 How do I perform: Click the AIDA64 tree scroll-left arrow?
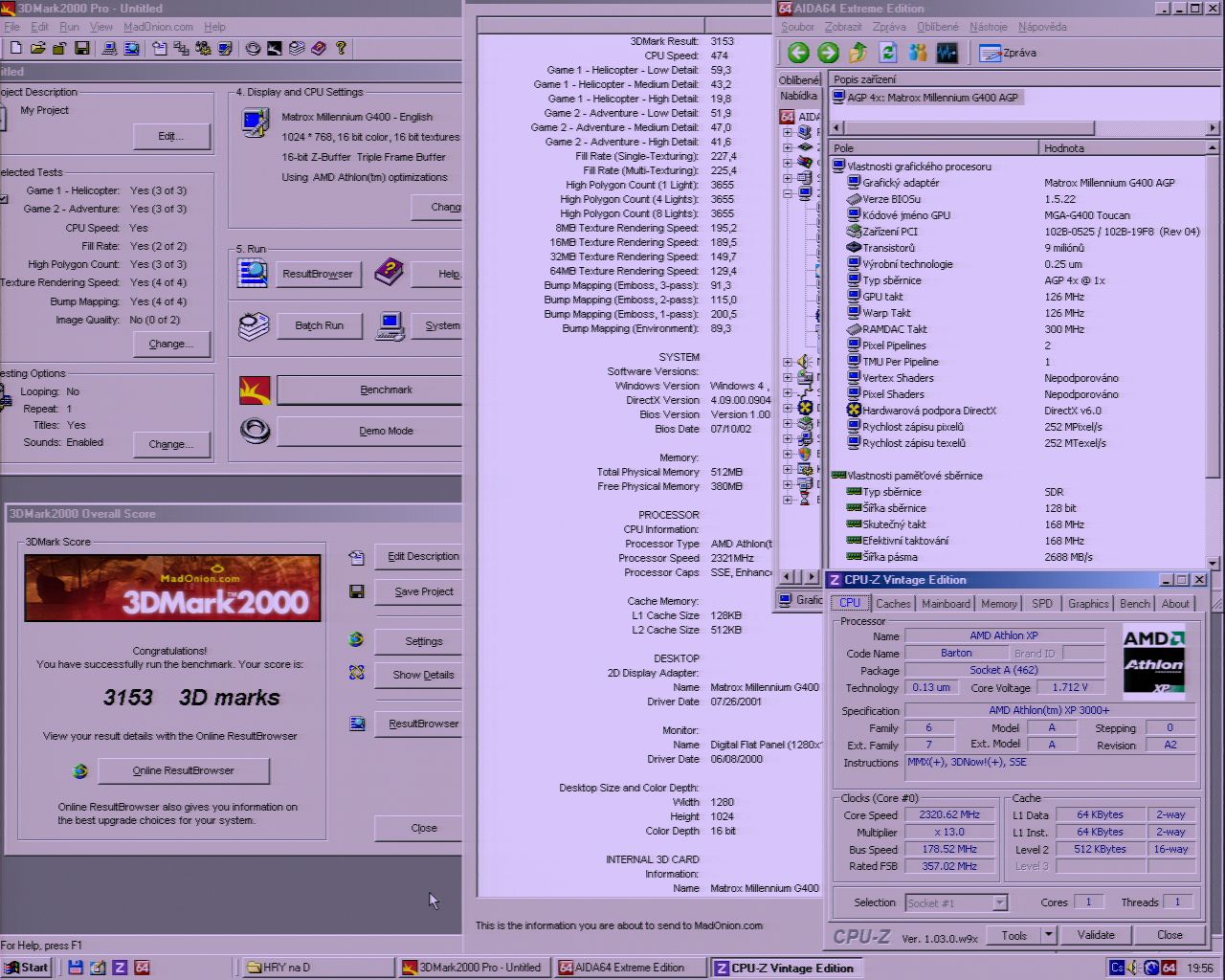point(786,577)
